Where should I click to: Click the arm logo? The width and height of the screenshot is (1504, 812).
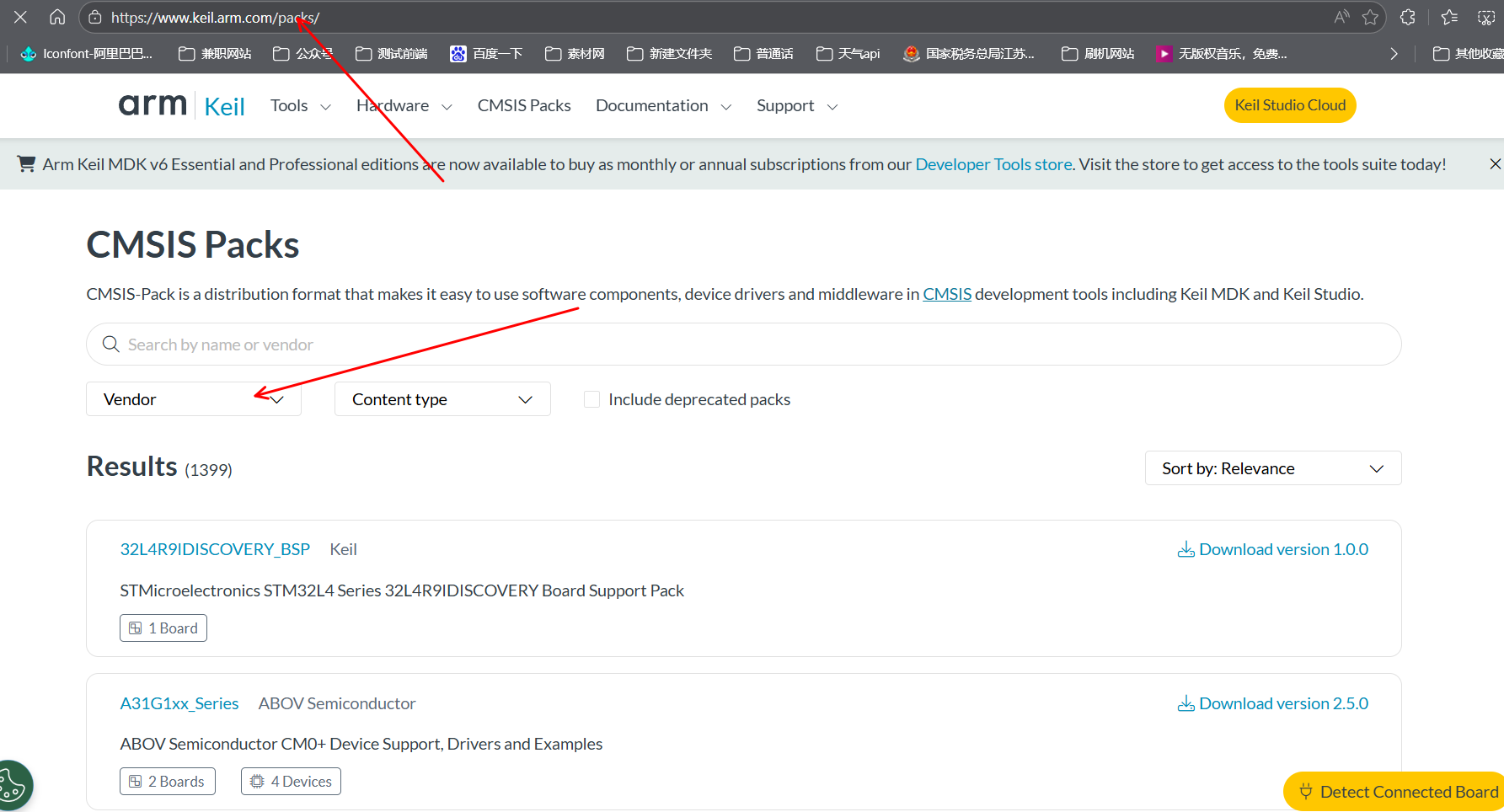[x=153, y=104]
